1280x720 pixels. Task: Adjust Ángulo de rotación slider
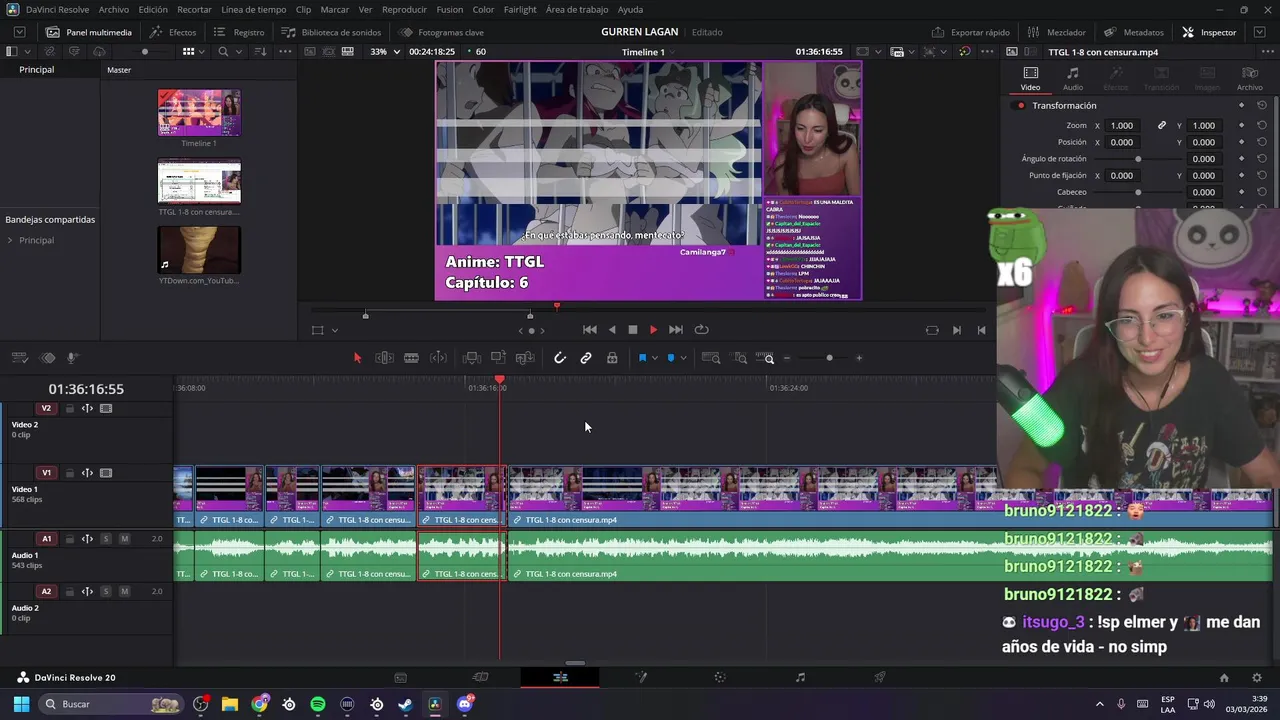click(x=1137, y=159)
